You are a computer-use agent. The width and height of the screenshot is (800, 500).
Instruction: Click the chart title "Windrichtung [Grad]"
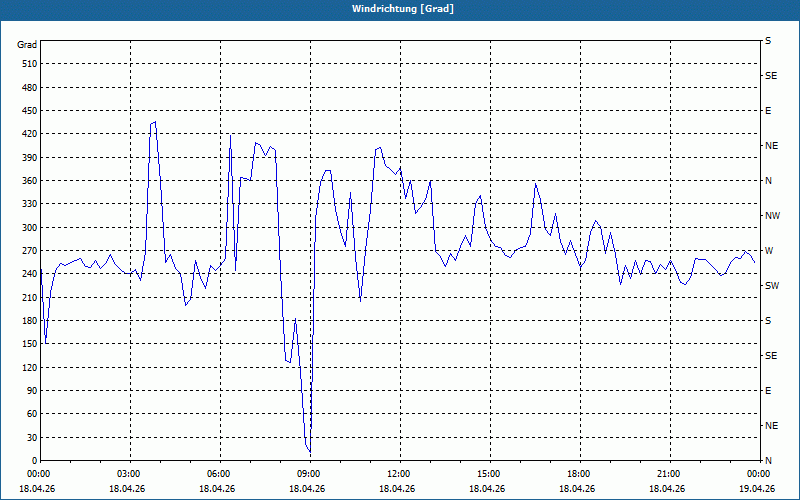pos(403,9)
